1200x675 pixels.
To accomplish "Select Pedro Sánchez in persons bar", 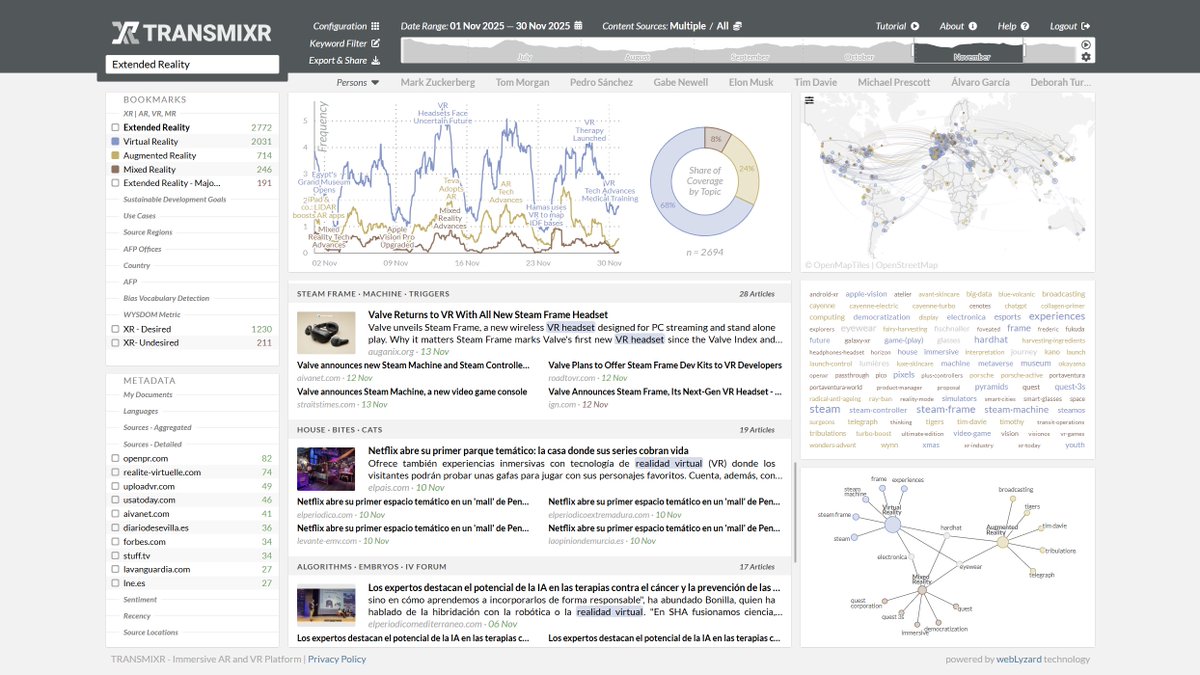I will tap(601, 83).
